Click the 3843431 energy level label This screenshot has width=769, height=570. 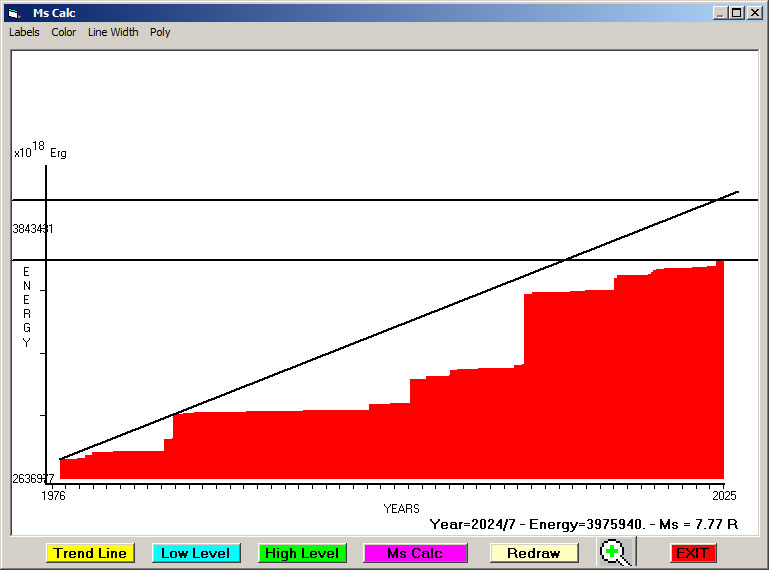coord(33,229)
